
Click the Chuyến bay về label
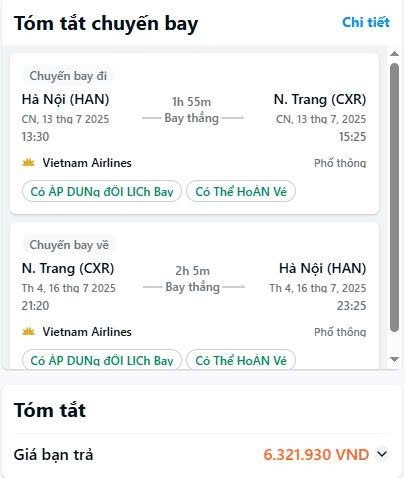click(69, 245)
